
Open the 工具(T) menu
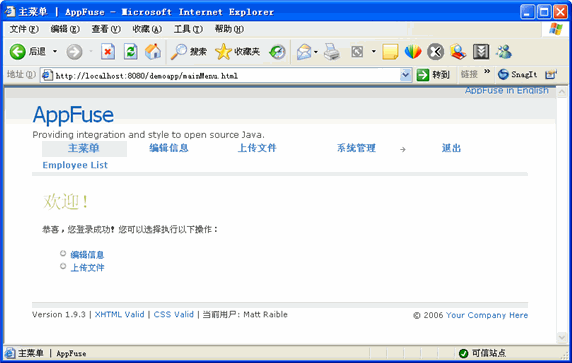(188, 29)
